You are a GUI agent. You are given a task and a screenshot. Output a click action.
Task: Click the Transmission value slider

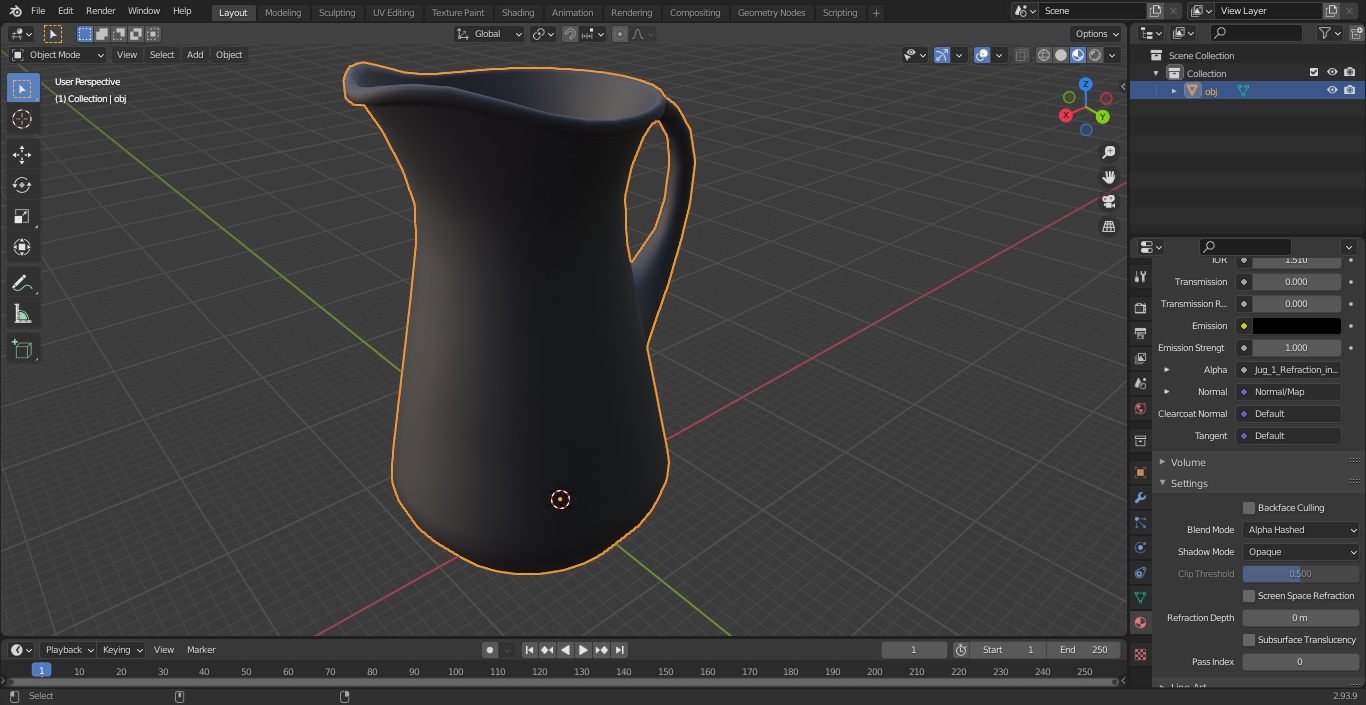(1296, 282)
